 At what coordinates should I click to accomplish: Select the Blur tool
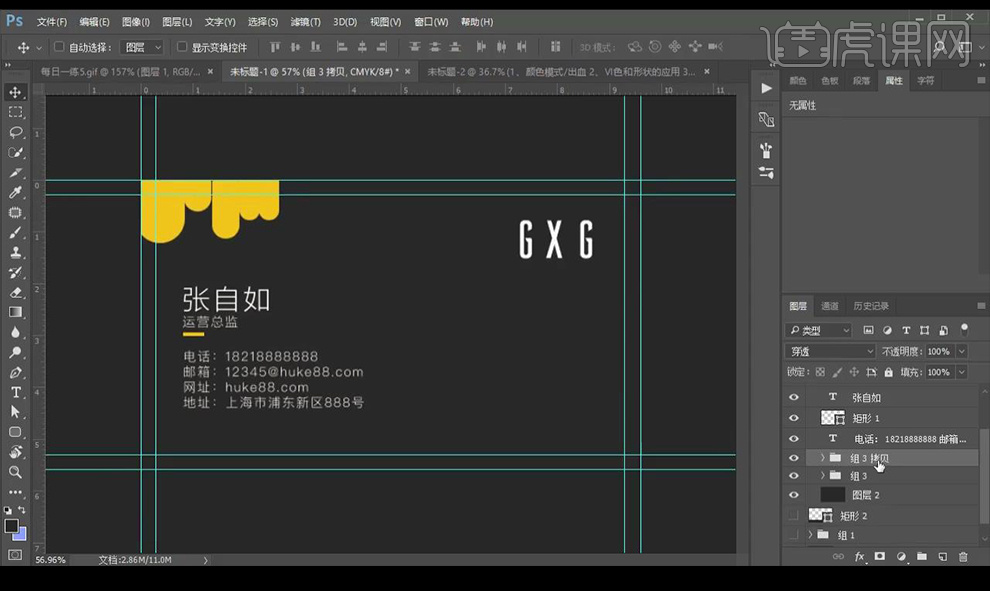pyautogui.click(x=15, y=333)
